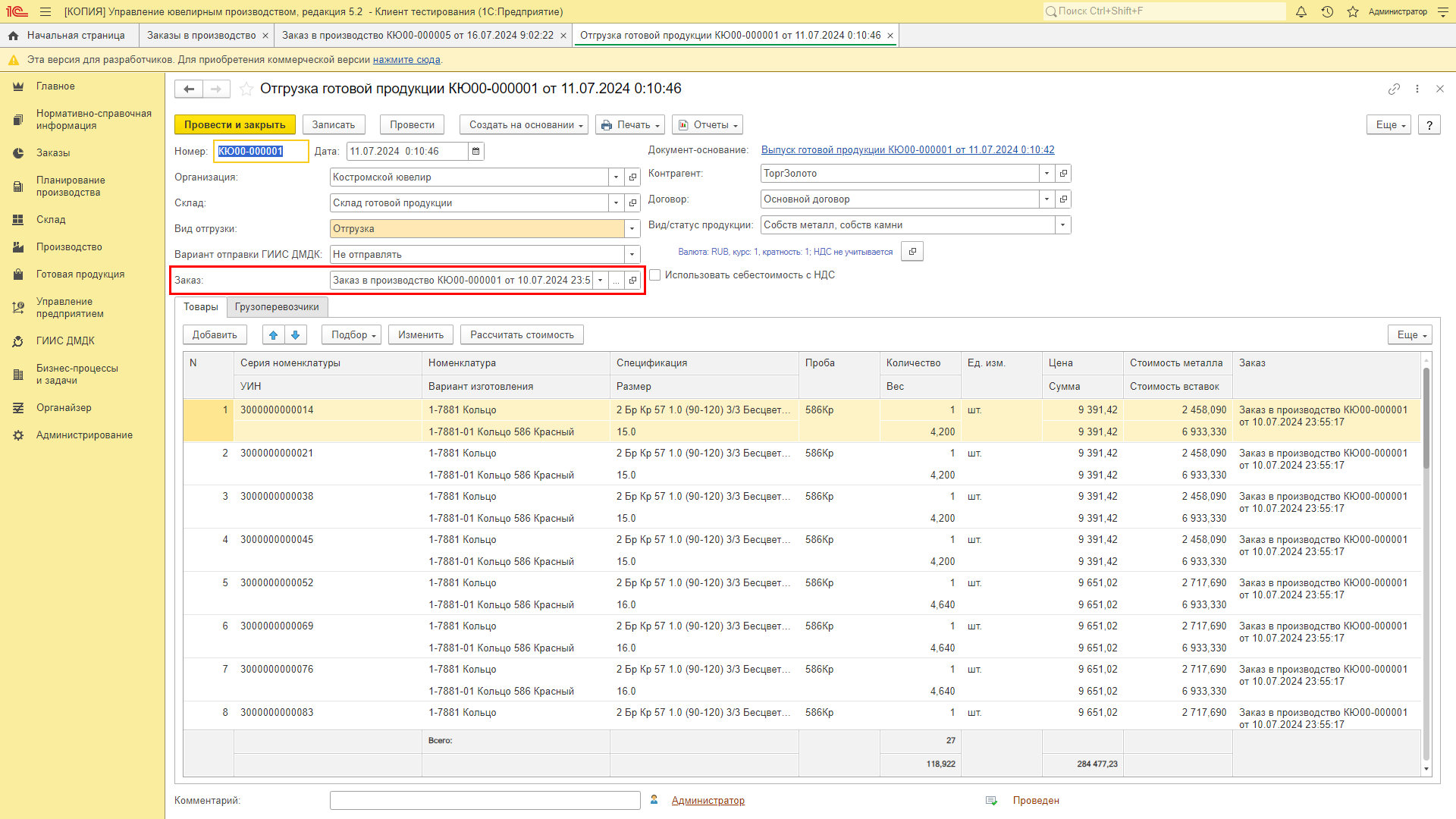This screenshot has width=1456, height=819.
Task: Expand the Организация dropdown list
Action: pyautogui.click(x=616, y=177)
